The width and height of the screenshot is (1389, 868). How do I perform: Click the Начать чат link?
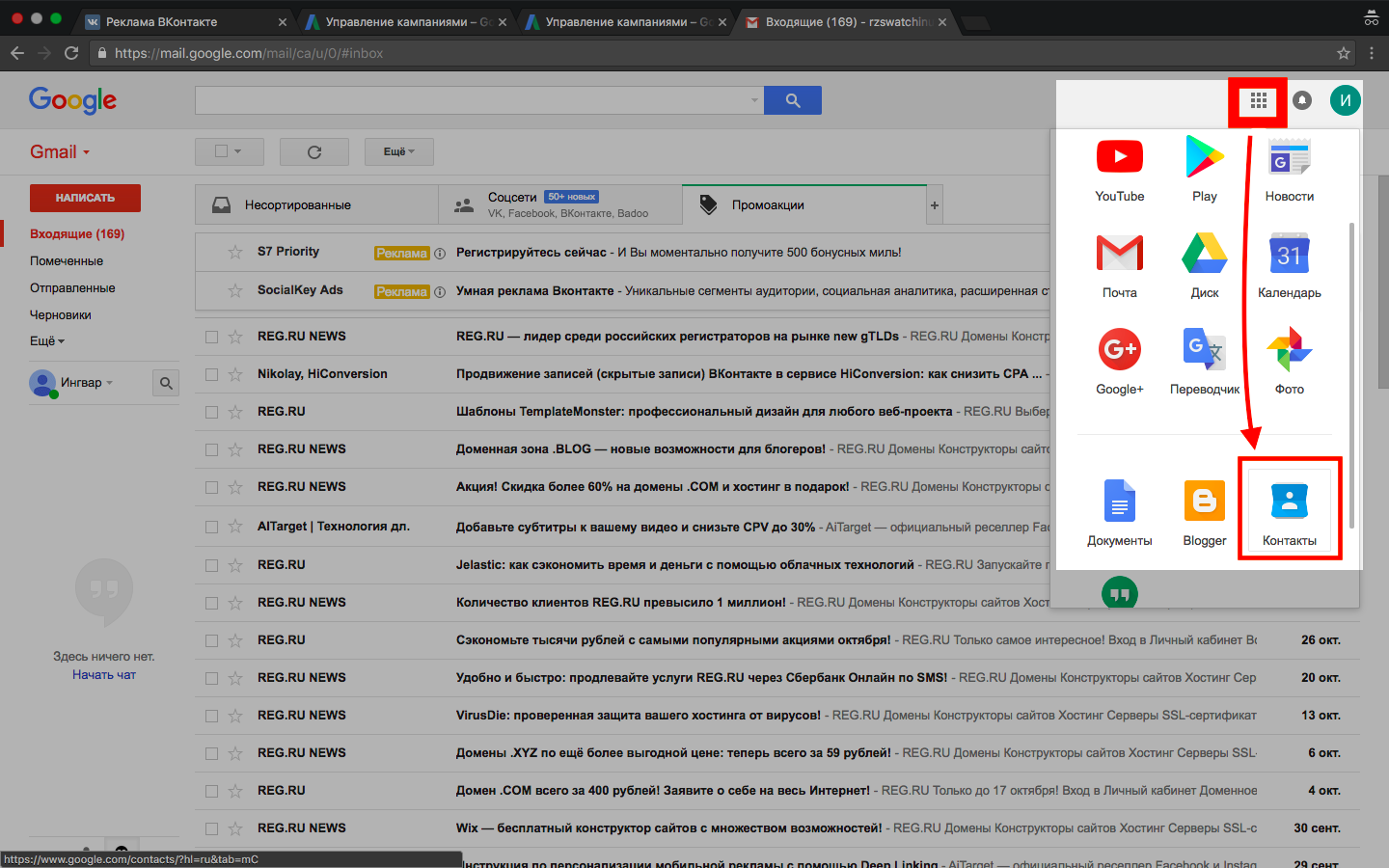pos(104,675)
